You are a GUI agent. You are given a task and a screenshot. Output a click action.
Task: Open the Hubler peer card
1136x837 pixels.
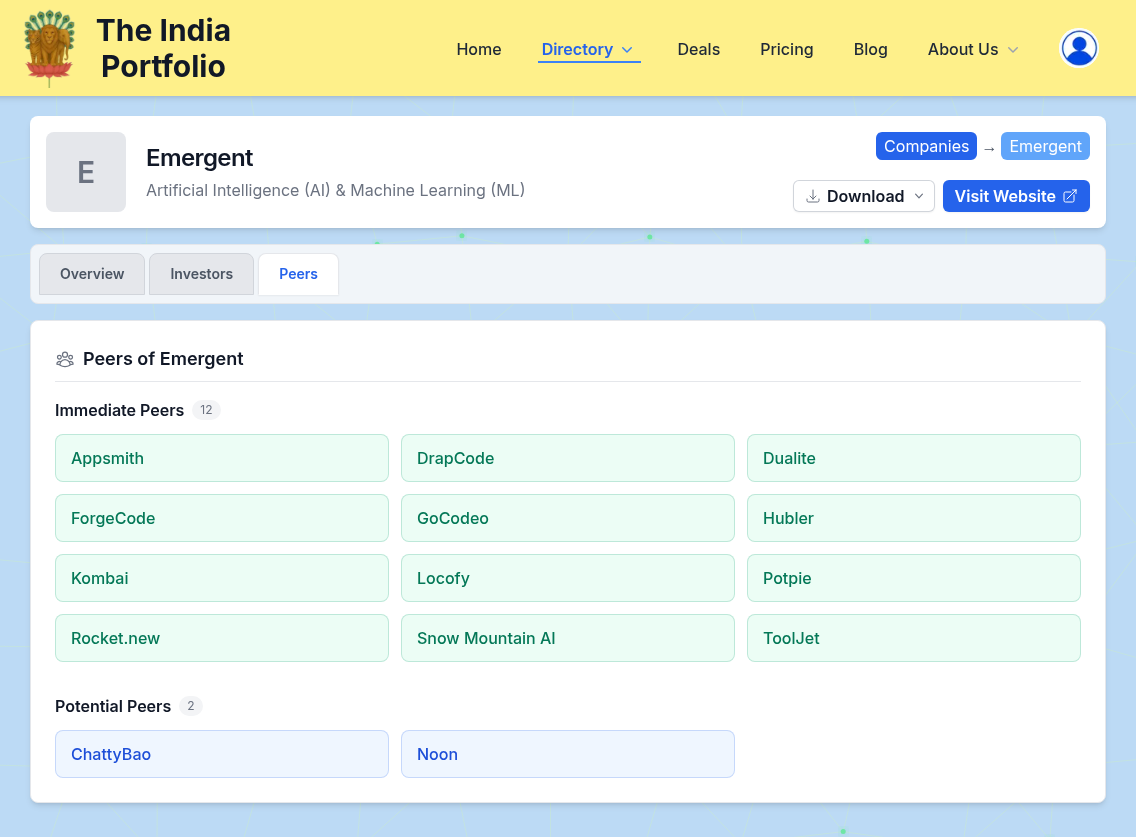tap(914, 518)
